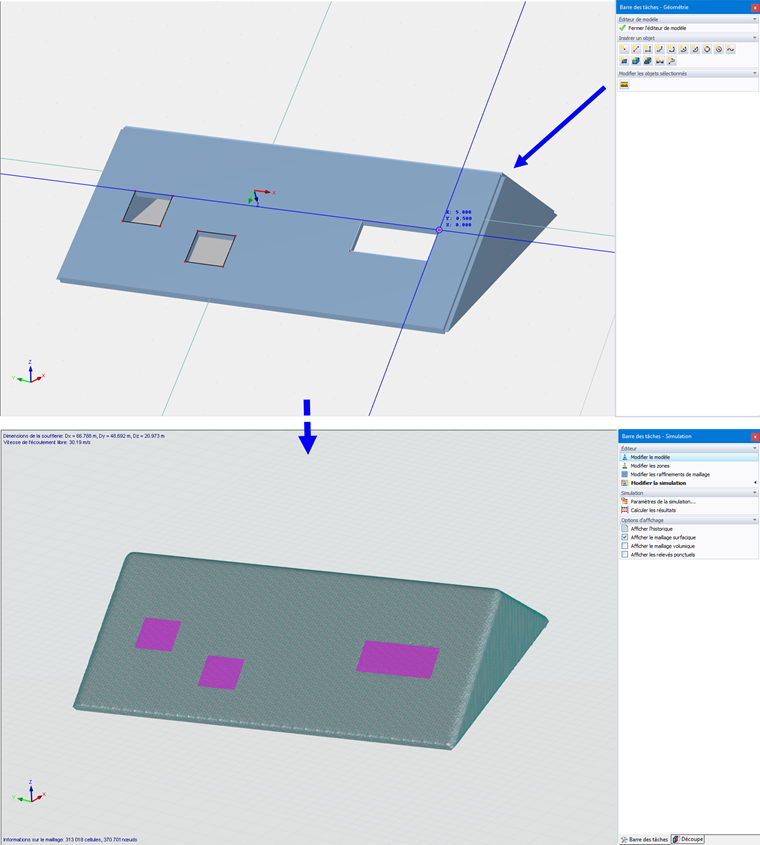The height and width of the screenshot is (845, 760).
Task: Click Vitesse de l'écoulement libre: 30.19 m/s
Action: [47, 442]
